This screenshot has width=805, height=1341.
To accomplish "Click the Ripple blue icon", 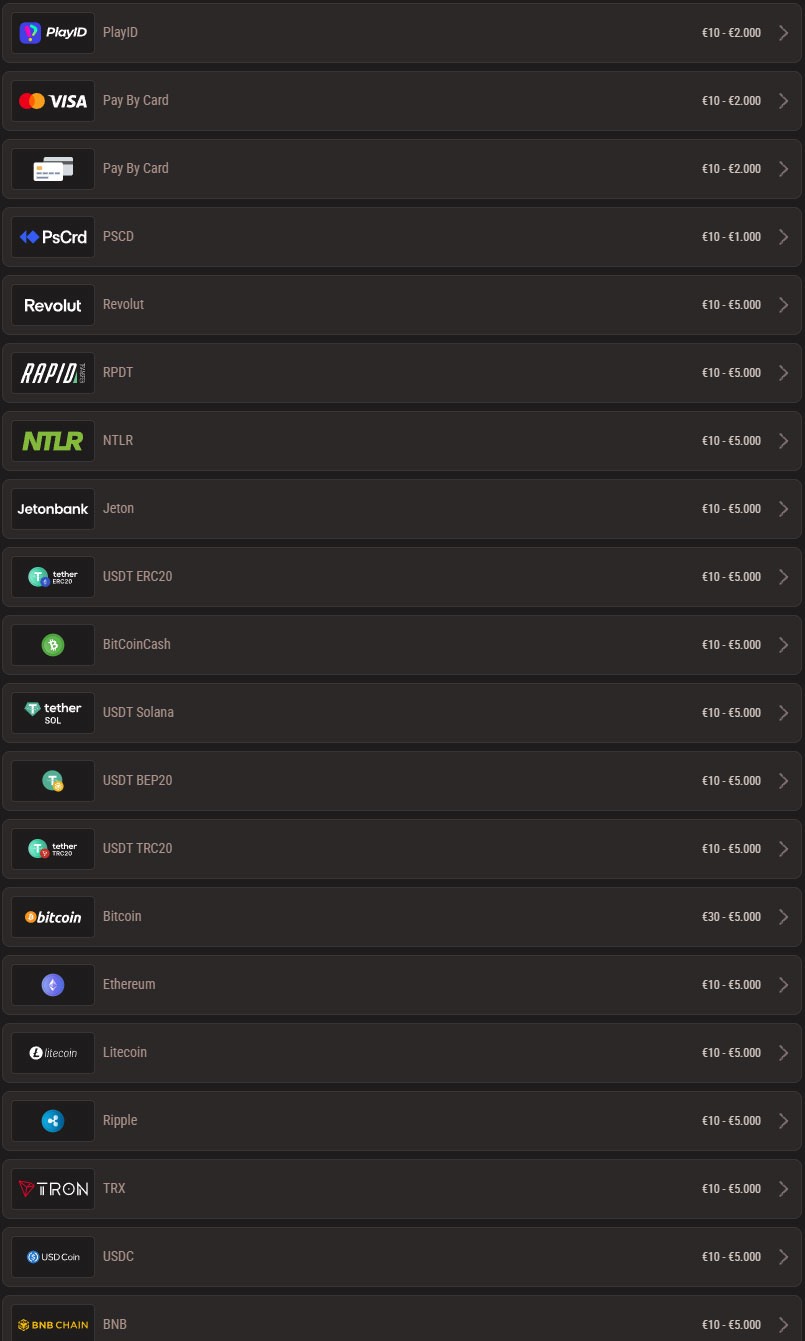I will click(53, 1121).
